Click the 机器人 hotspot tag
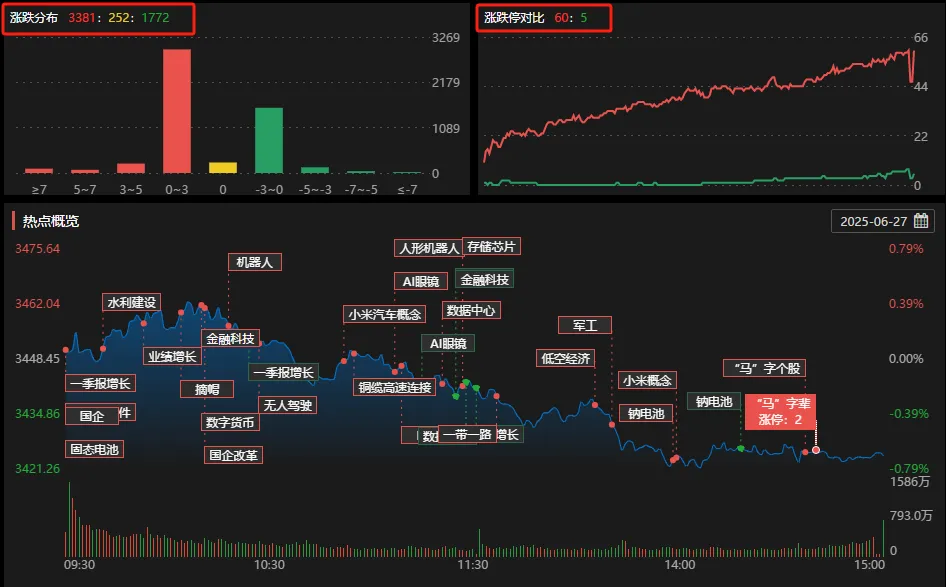 [x=255, y=262]
